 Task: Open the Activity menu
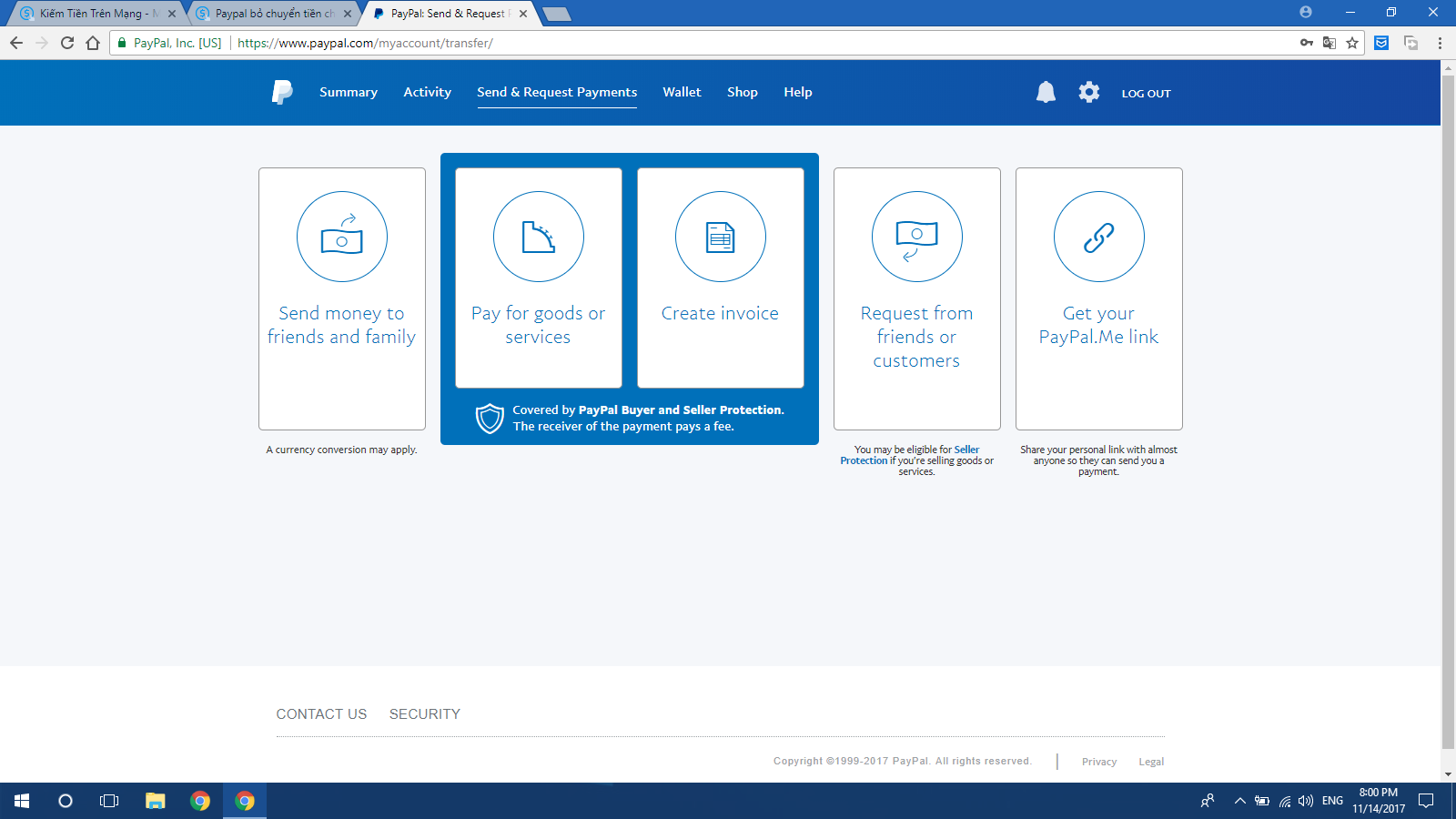(428, 92)
